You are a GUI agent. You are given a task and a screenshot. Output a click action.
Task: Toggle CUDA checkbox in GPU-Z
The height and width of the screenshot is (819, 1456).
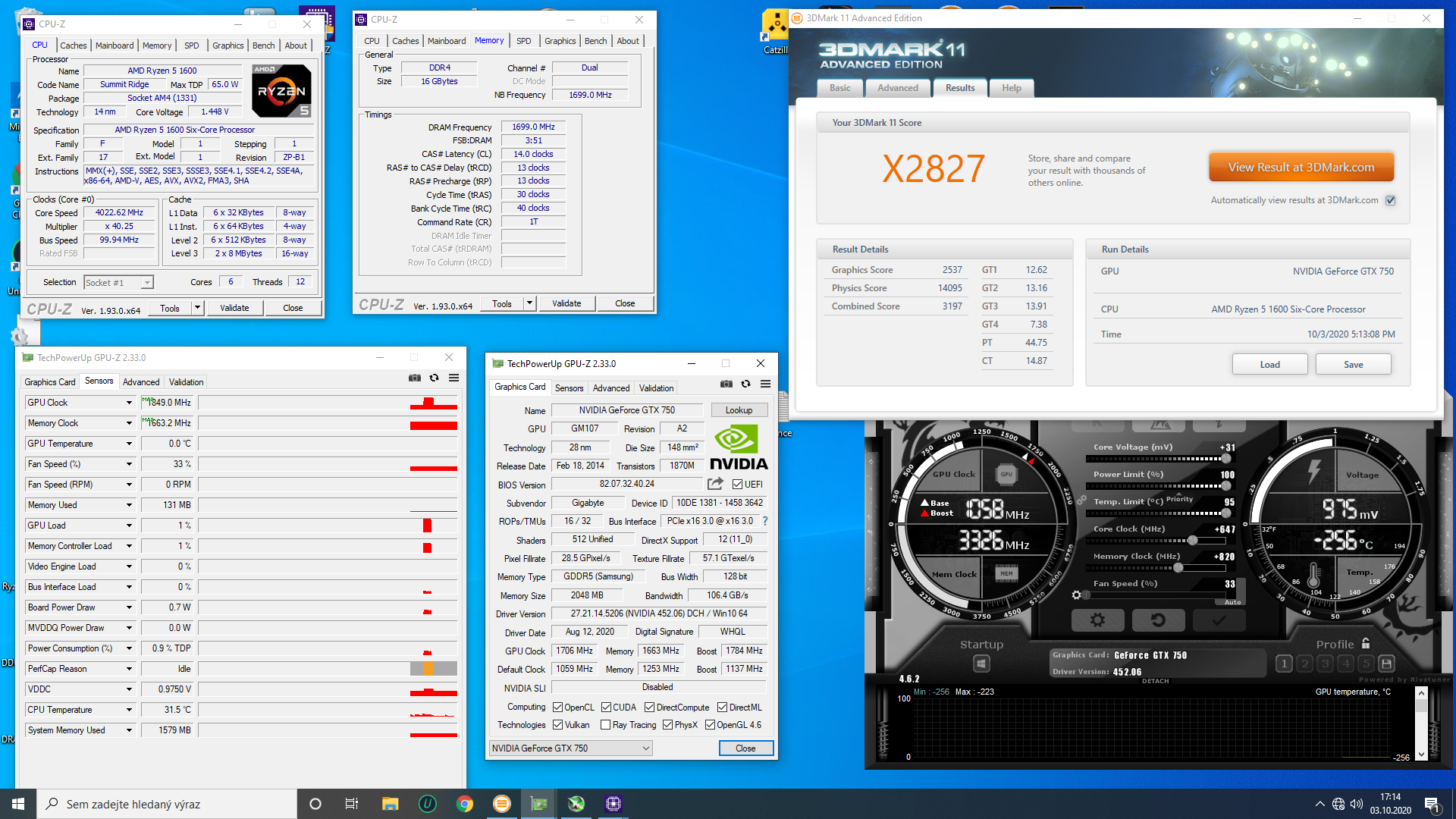pyautogui.click(x=607, y=708)
